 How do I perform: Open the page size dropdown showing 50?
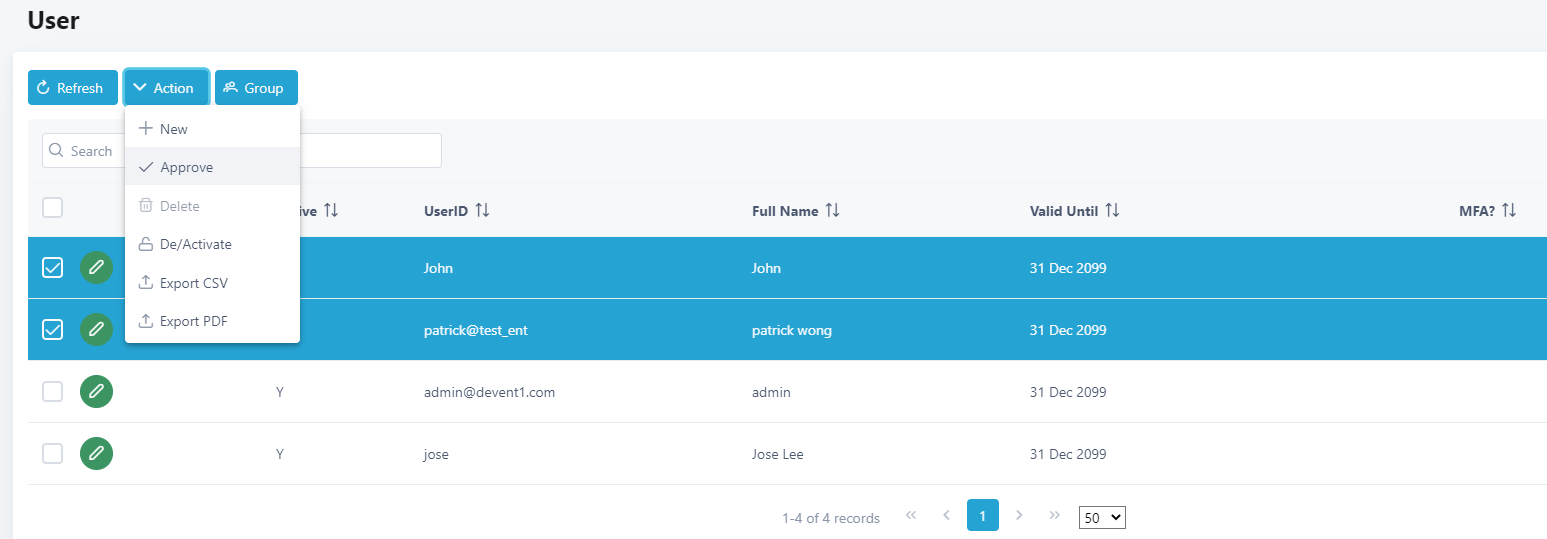point(1102,517)
